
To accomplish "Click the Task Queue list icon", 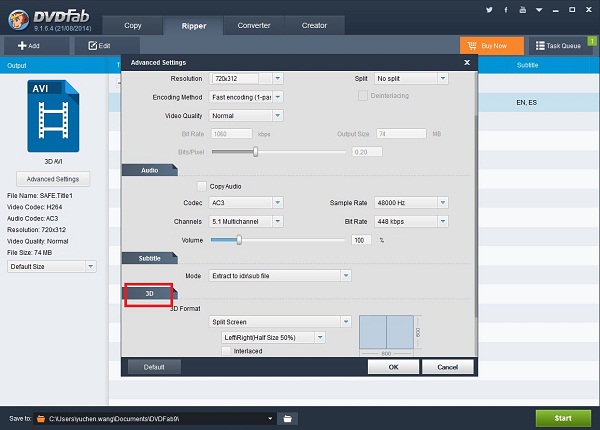I will (540, 46).
